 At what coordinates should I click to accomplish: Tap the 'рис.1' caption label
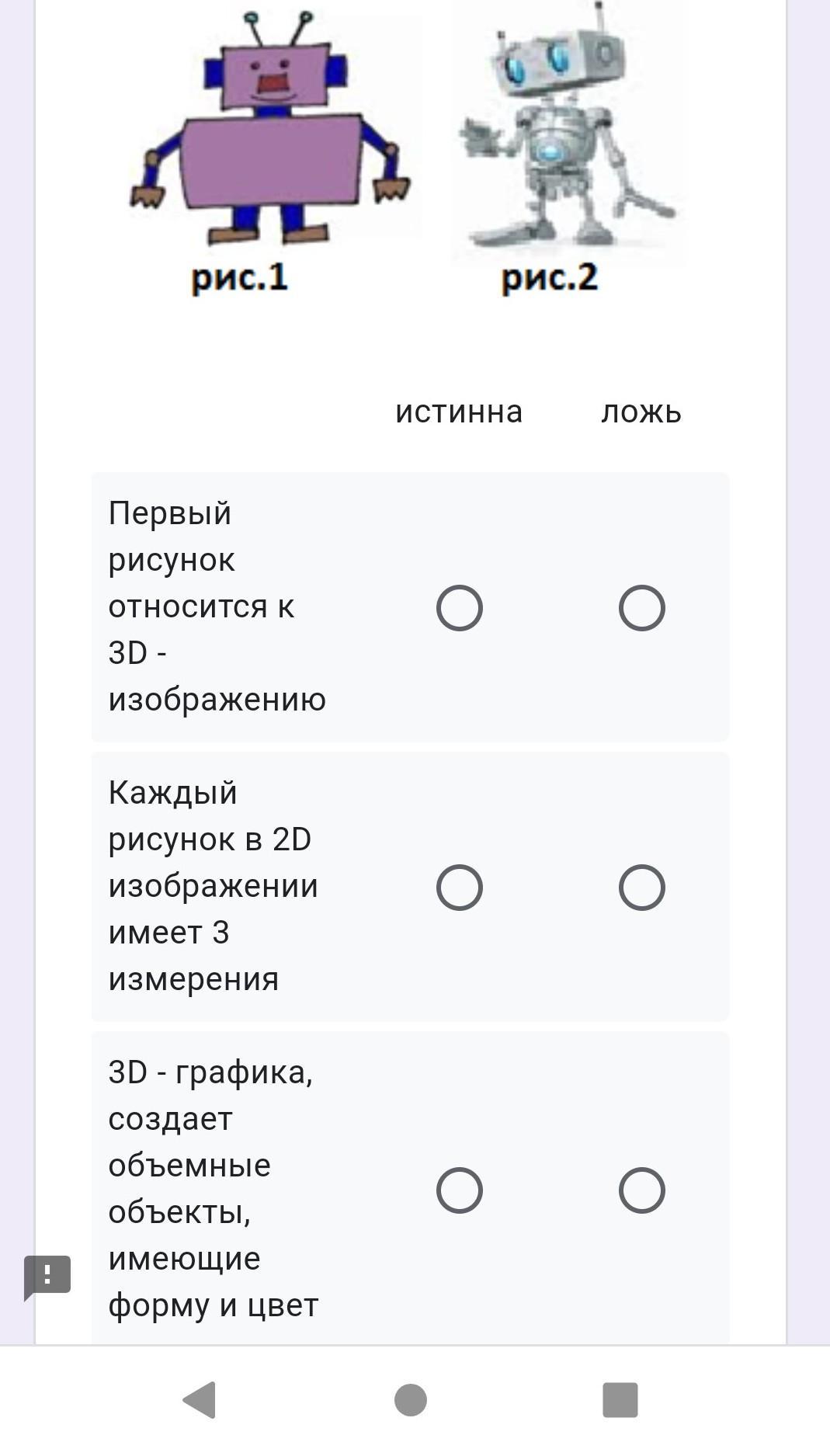pyautogui.click(x=239, y=278)
